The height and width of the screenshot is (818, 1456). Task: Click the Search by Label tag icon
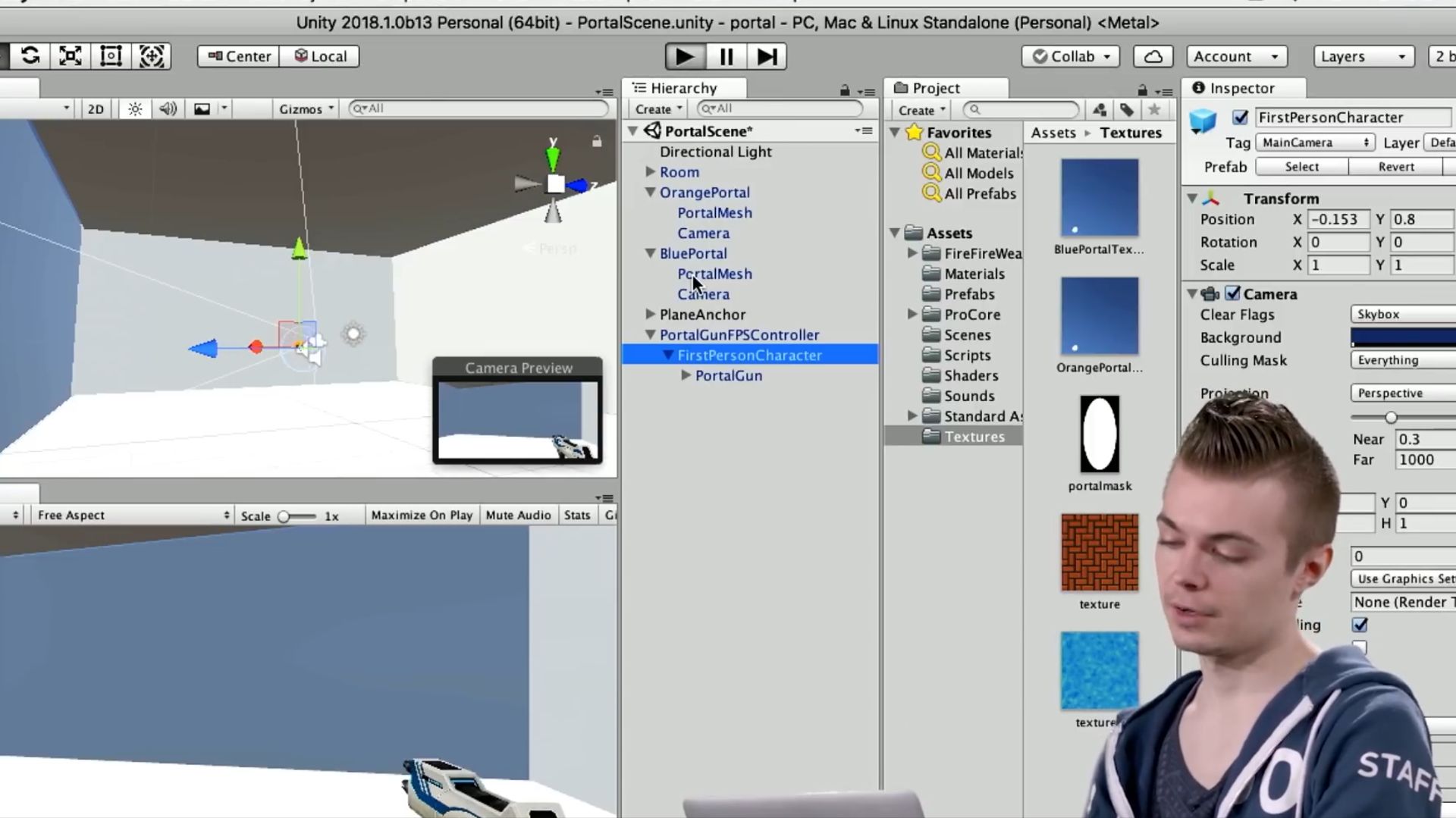(x=1127, y=110)
